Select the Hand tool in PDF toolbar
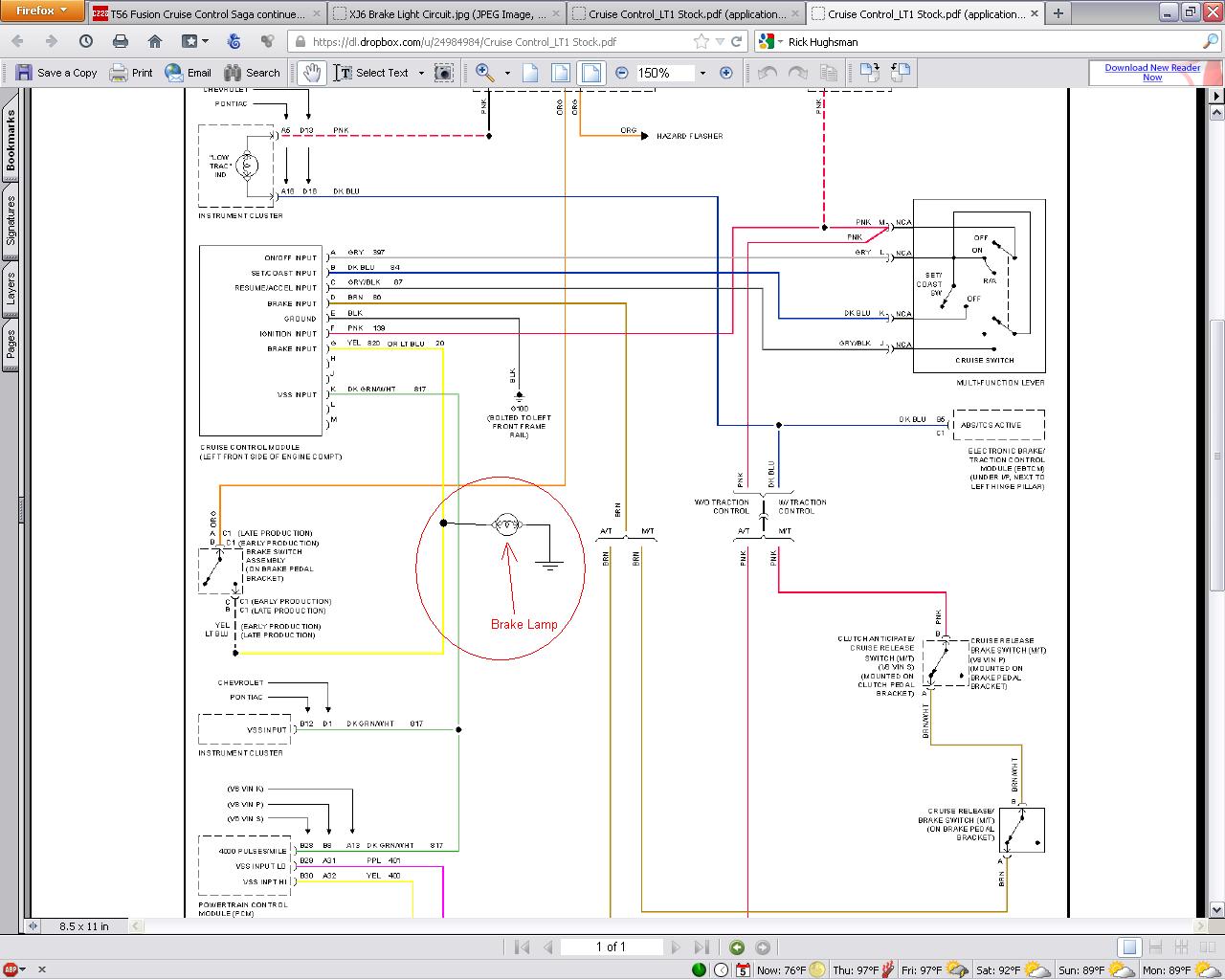 (x=311, y=73)
